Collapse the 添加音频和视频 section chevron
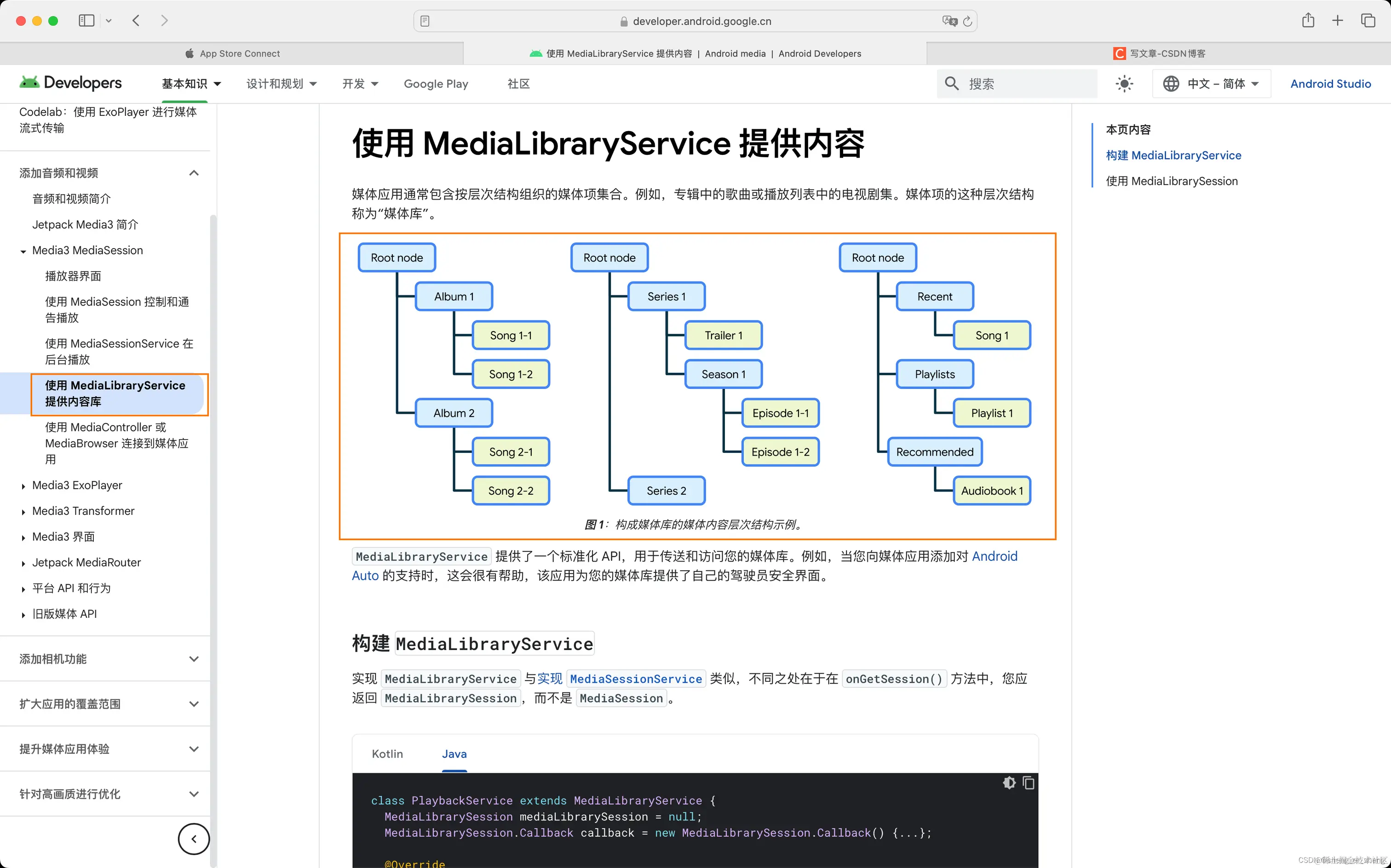The image size is (1391, 868). (194, 172)
